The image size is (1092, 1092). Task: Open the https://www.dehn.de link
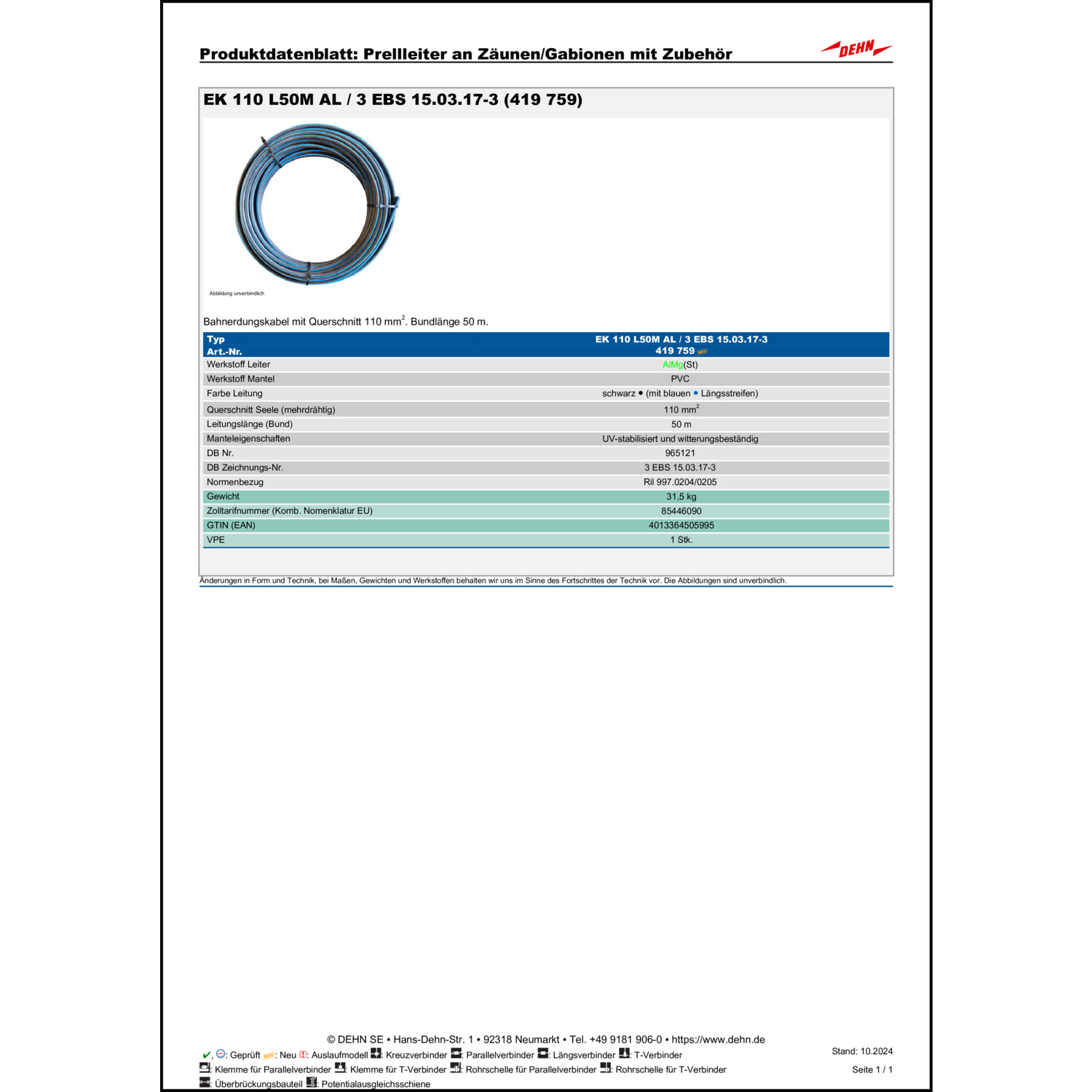click(x=718, y=1040)
